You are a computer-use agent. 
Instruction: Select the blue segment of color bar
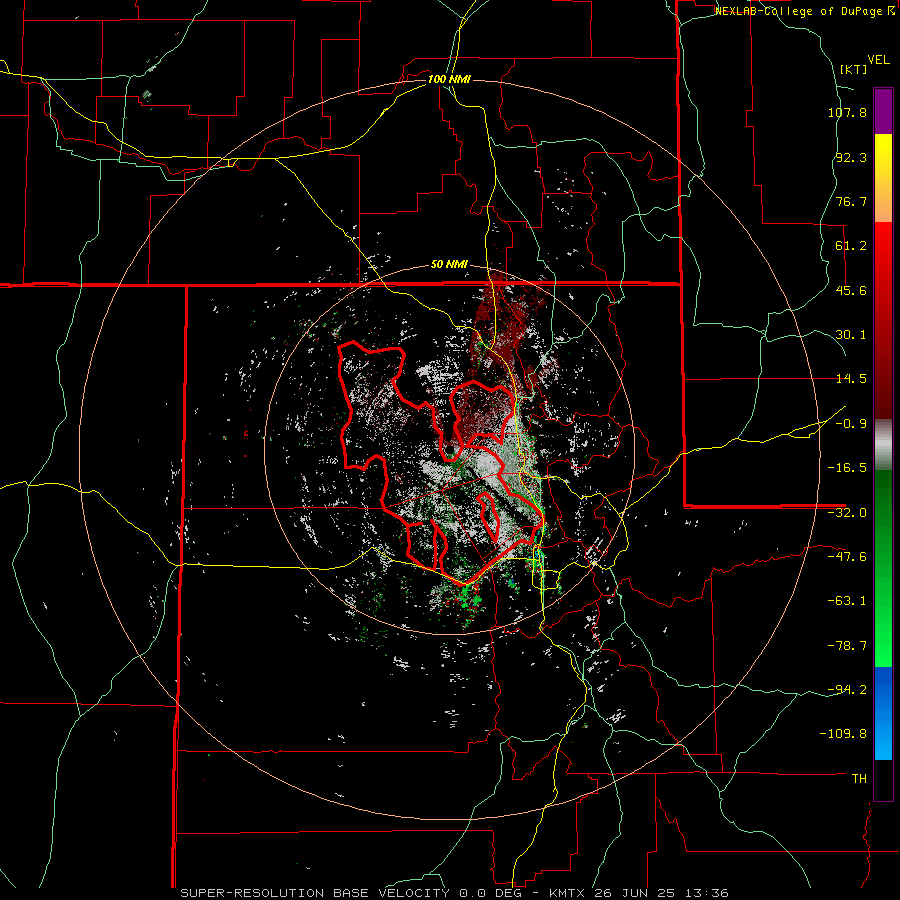tap(883, 713)
